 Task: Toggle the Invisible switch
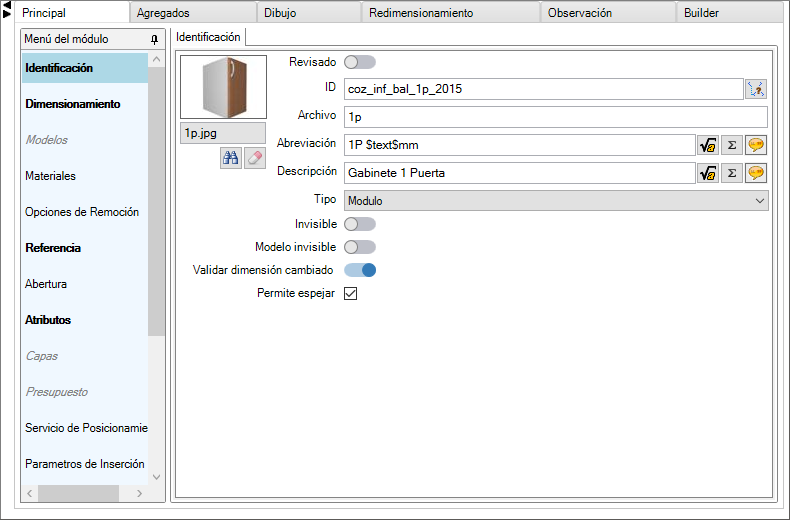[x=360, y=224]
